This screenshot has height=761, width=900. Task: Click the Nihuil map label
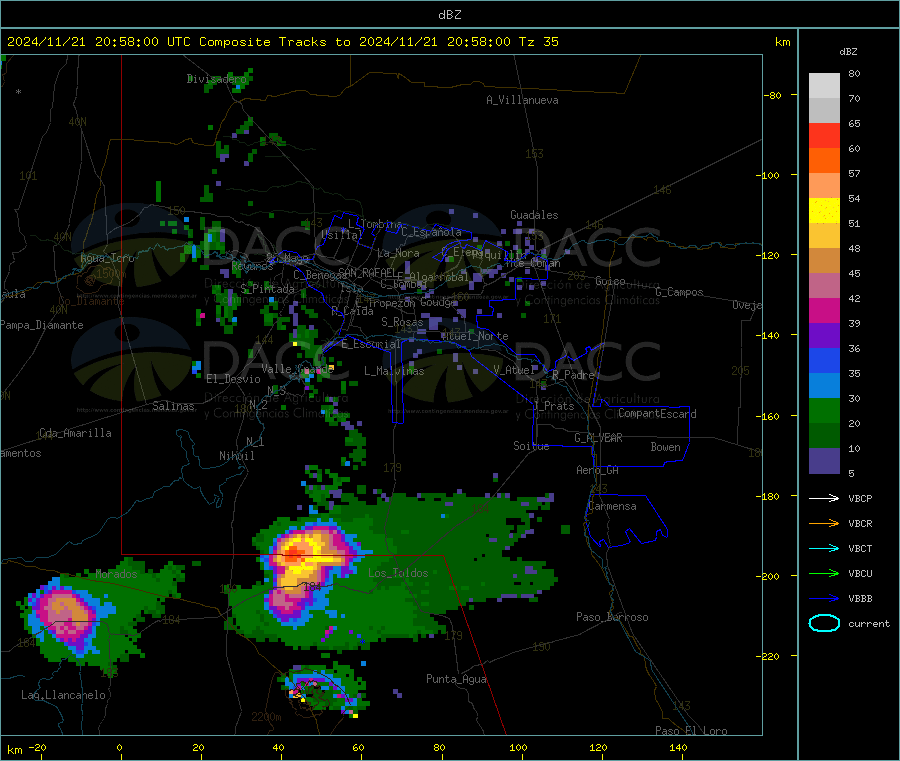236,456
